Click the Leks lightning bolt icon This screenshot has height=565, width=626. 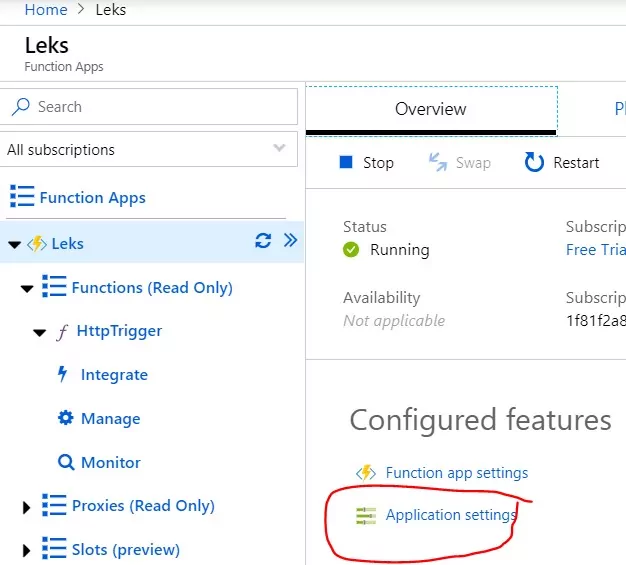coord(37,244)
